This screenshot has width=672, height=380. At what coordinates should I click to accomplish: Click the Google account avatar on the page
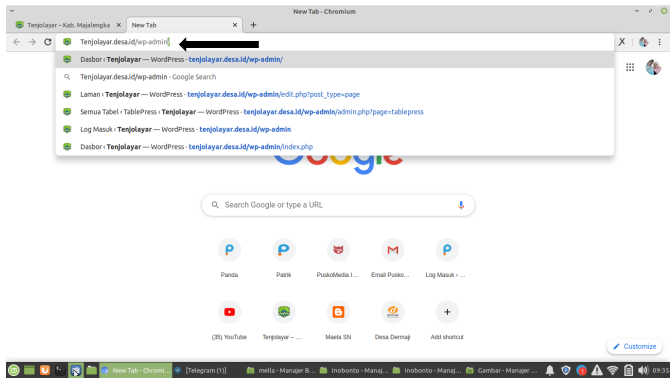653,67
